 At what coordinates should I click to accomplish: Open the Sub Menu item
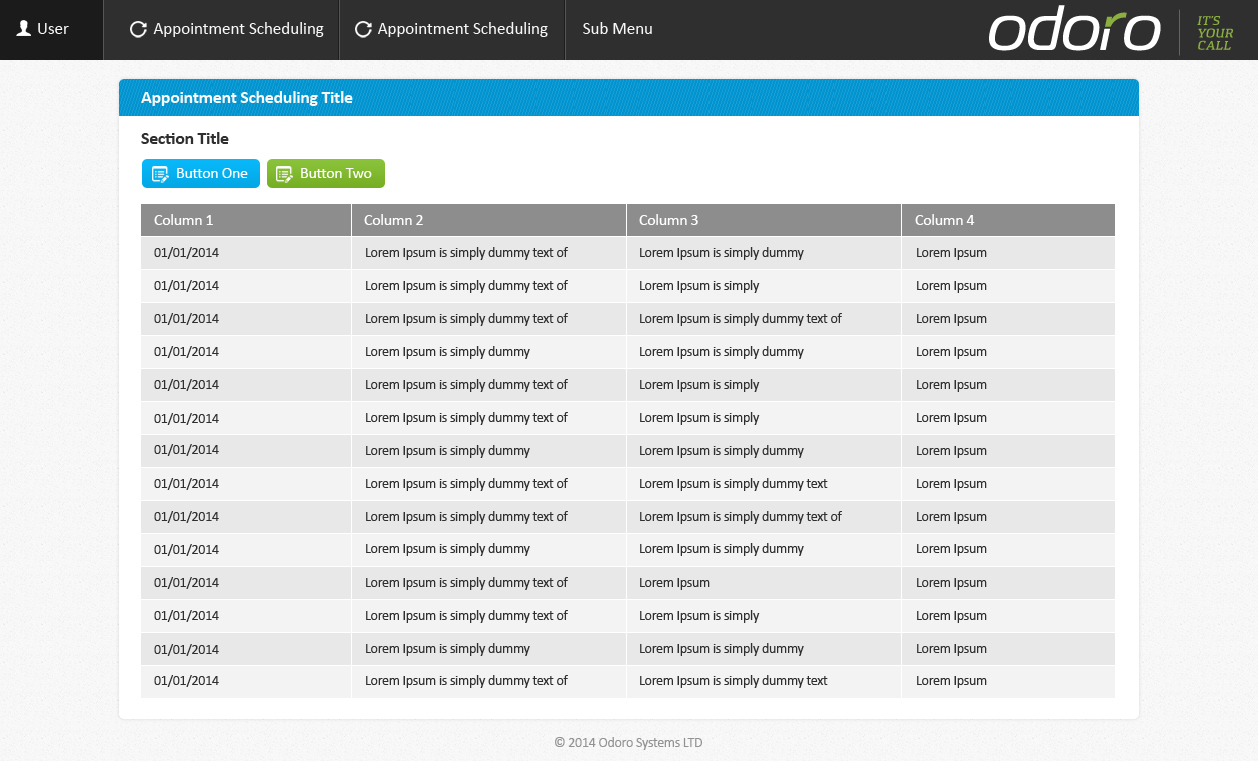click(x=617, y=29)
